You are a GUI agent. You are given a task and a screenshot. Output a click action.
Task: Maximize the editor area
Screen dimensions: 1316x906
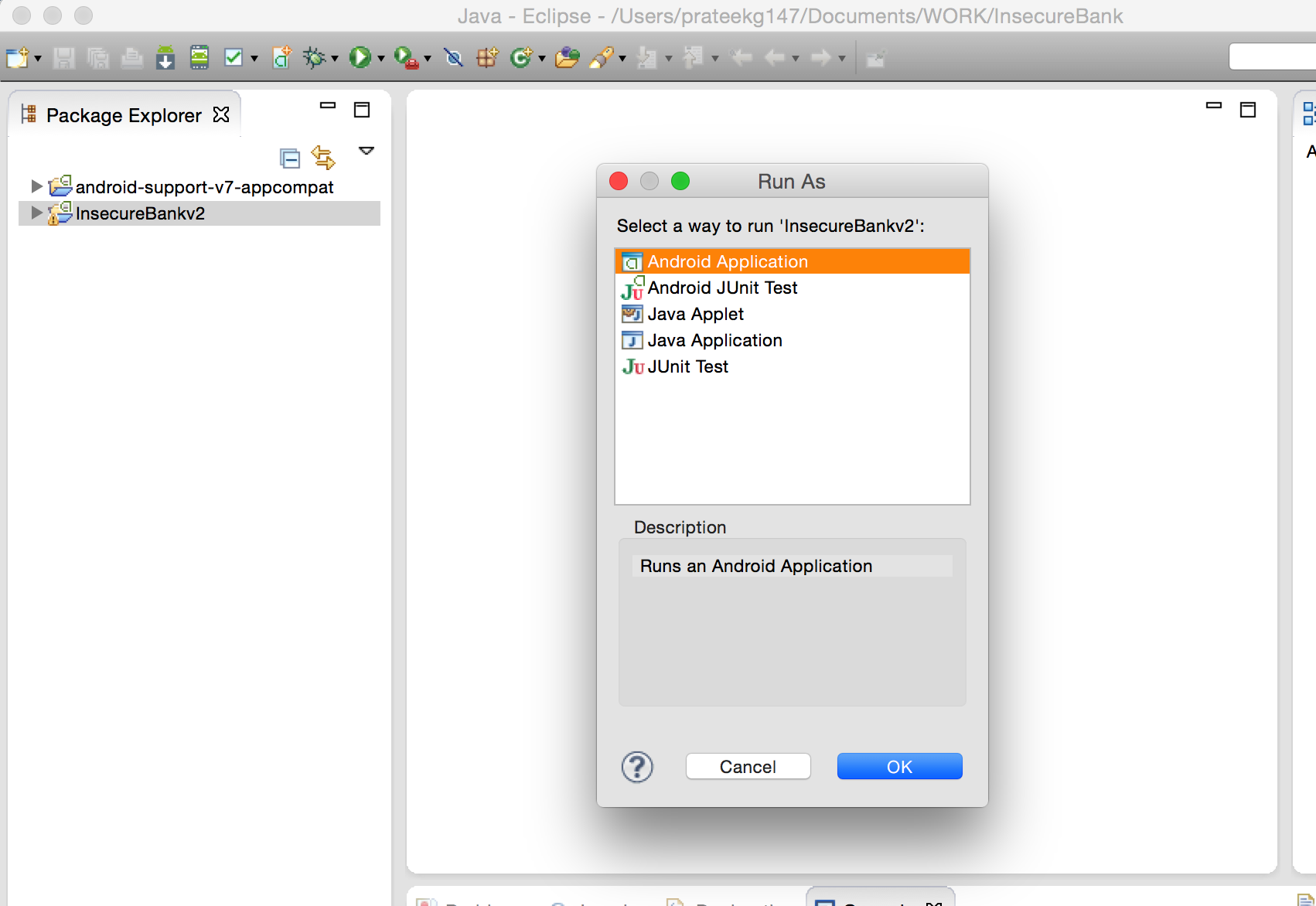point(1248,110)
